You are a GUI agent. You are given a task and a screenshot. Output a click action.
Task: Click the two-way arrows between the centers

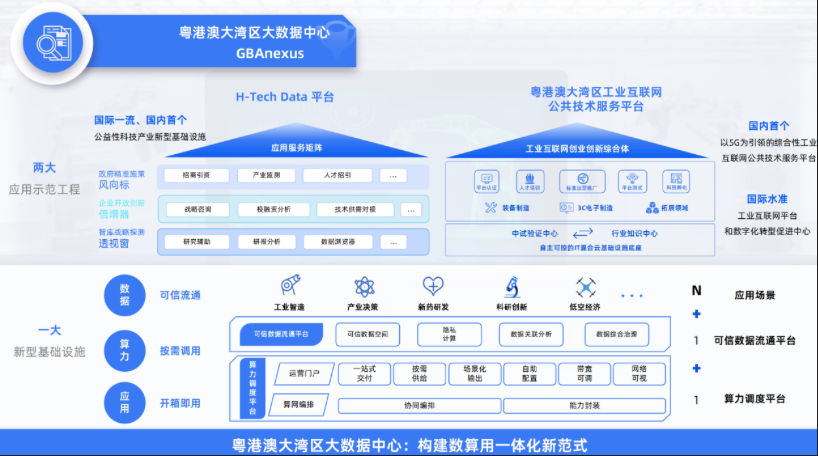[x=583, y=233]
